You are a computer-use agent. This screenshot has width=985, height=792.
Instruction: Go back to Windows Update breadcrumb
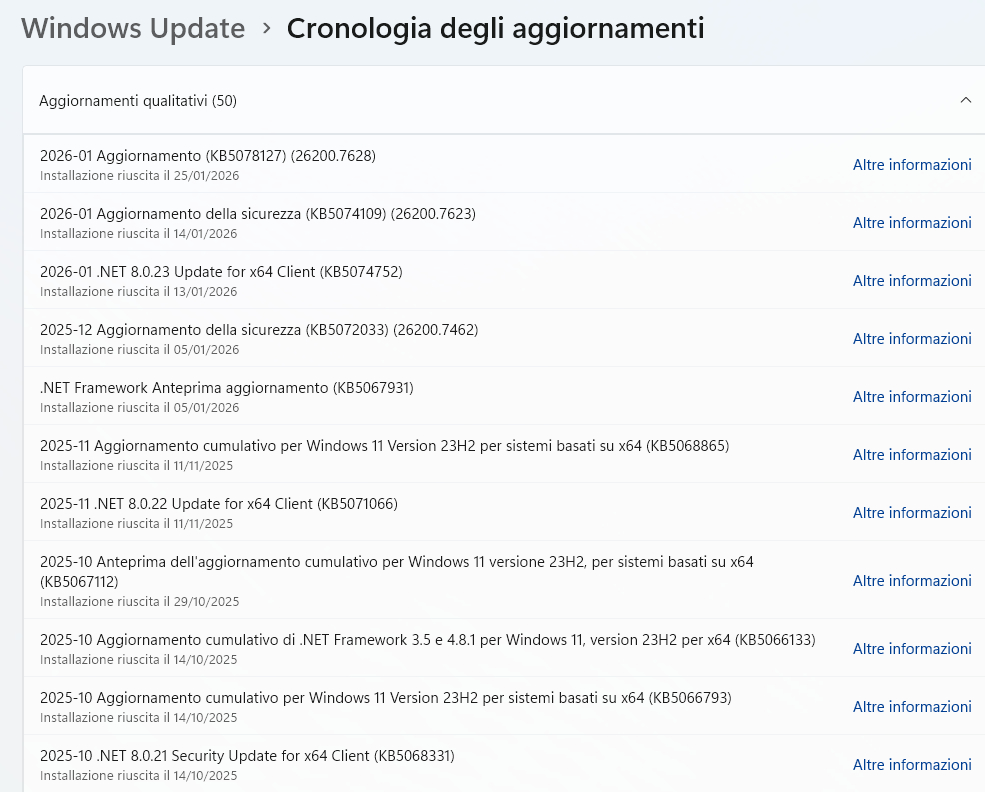tap(133, 29)
